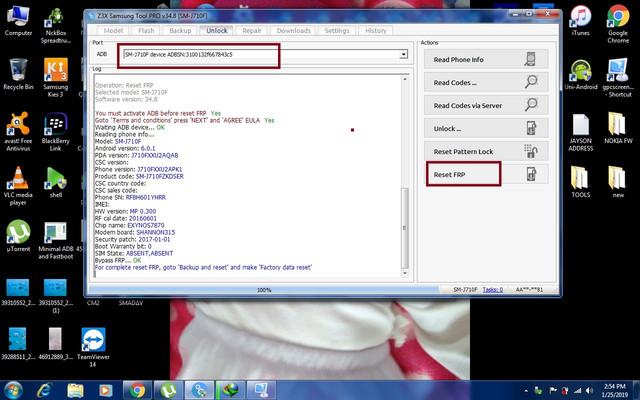Open the 39288511_2 image file icon
The width and height of the screenshot is (640, 400).
pyautogui.click(x=18, y=343)
